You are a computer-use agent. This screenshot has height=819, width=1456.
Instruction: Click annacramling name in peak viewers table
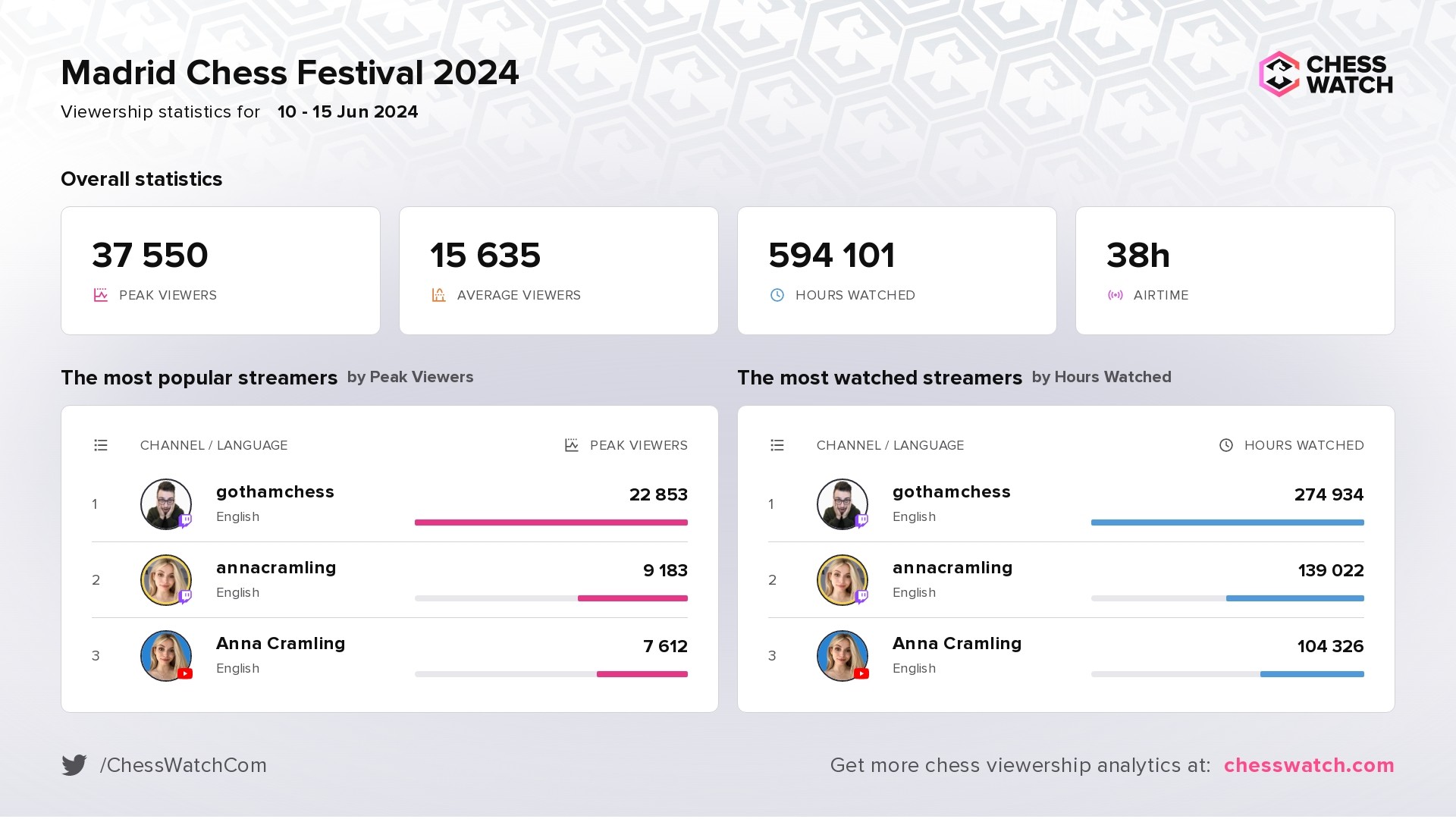276,568
